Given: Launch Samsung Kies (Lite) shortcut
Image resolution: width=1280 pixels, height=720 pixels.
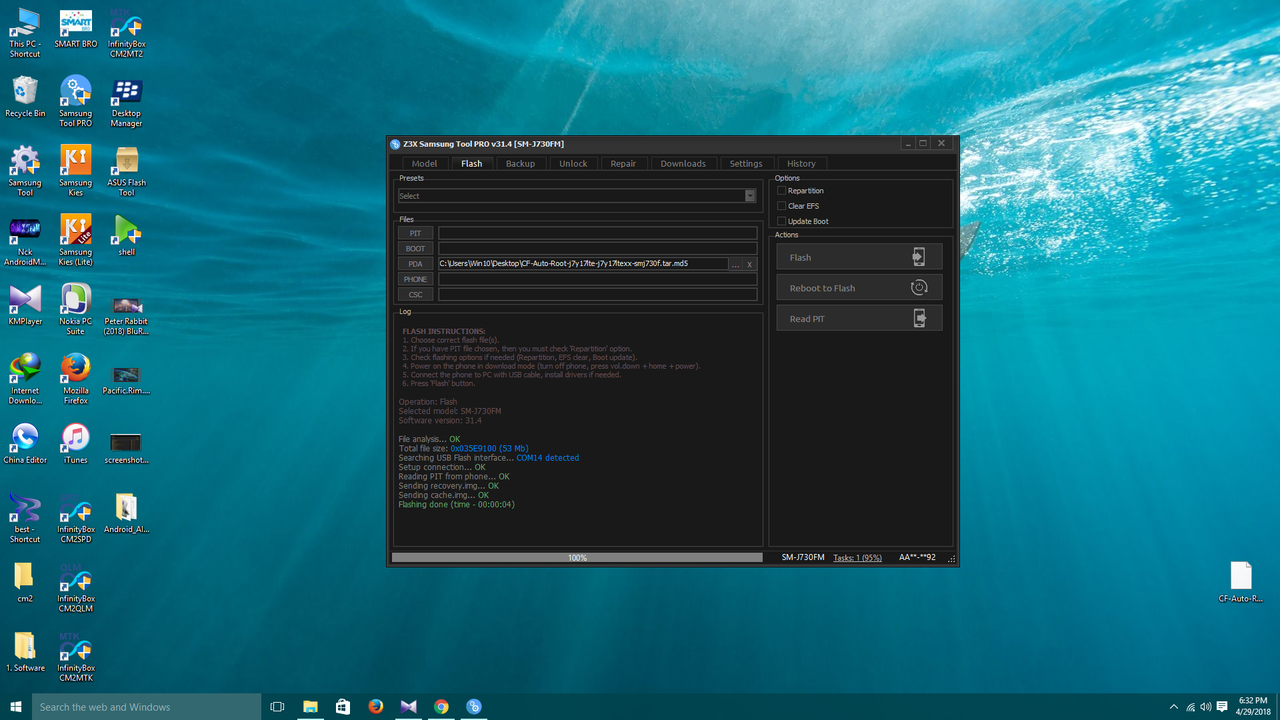Looking at the screenshot, I should coord(76,240).
